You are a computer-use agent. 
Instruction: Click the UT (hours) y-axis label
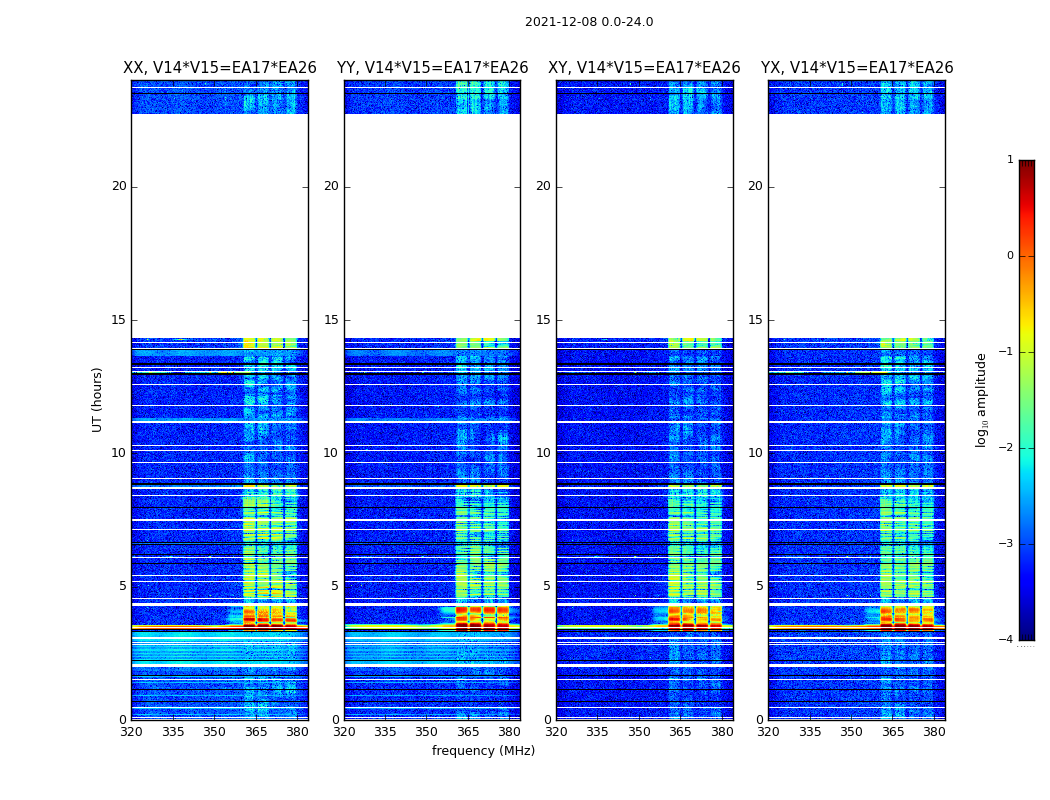coord(98,399)
